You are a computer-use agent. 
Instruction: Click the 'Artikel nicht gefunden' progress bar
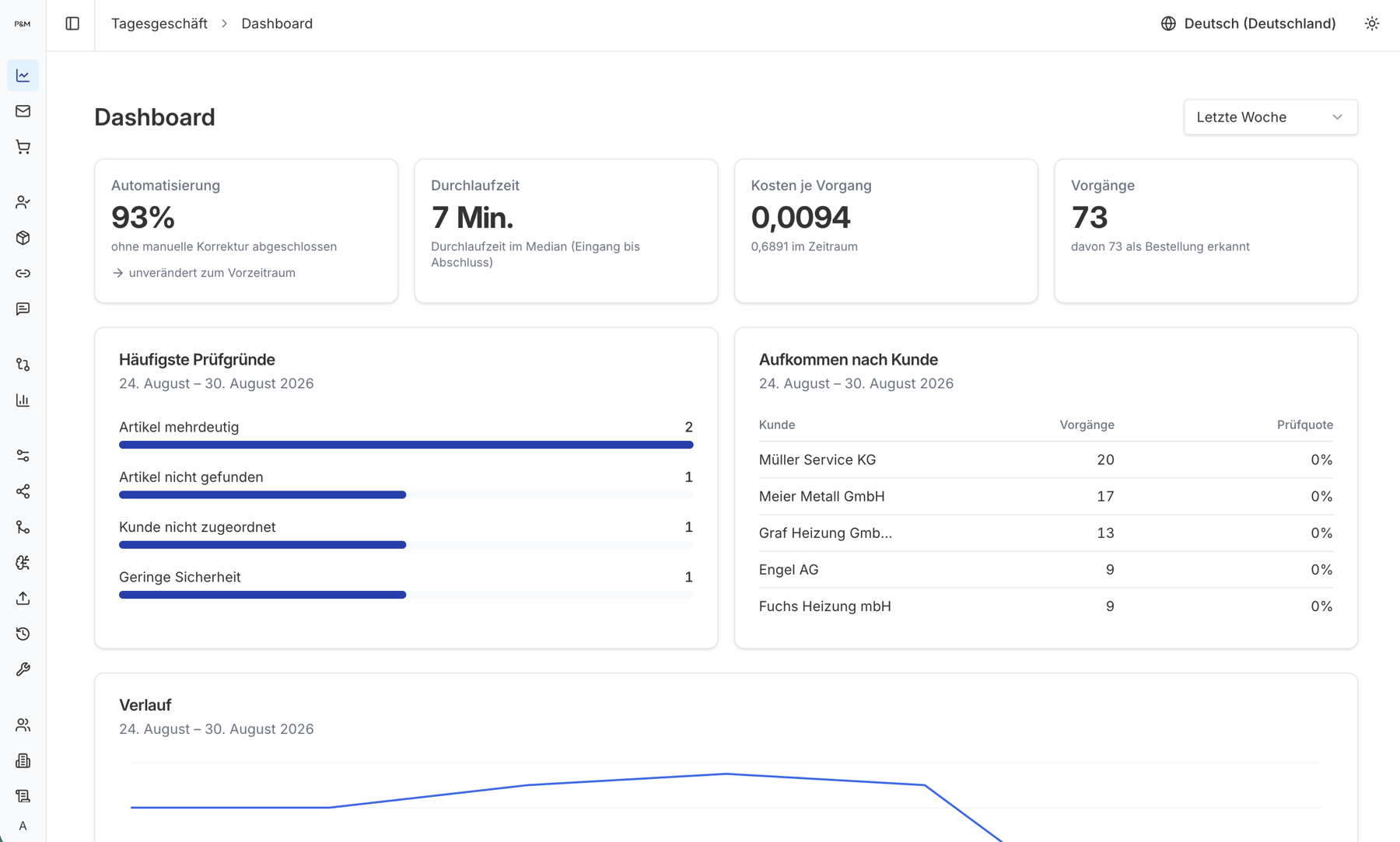point(406,494)
